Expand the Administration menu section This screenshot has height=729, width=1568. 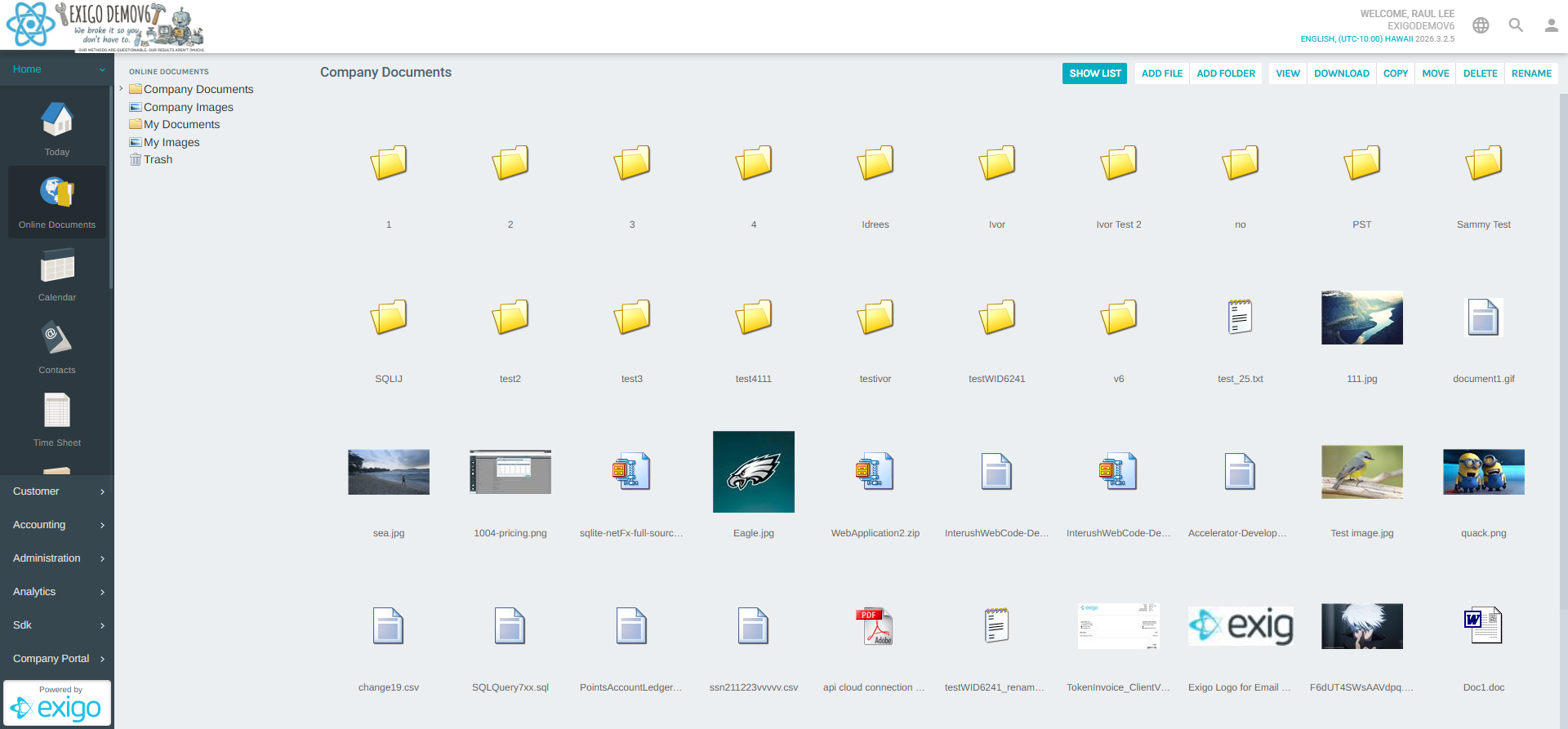pos(57,558)
